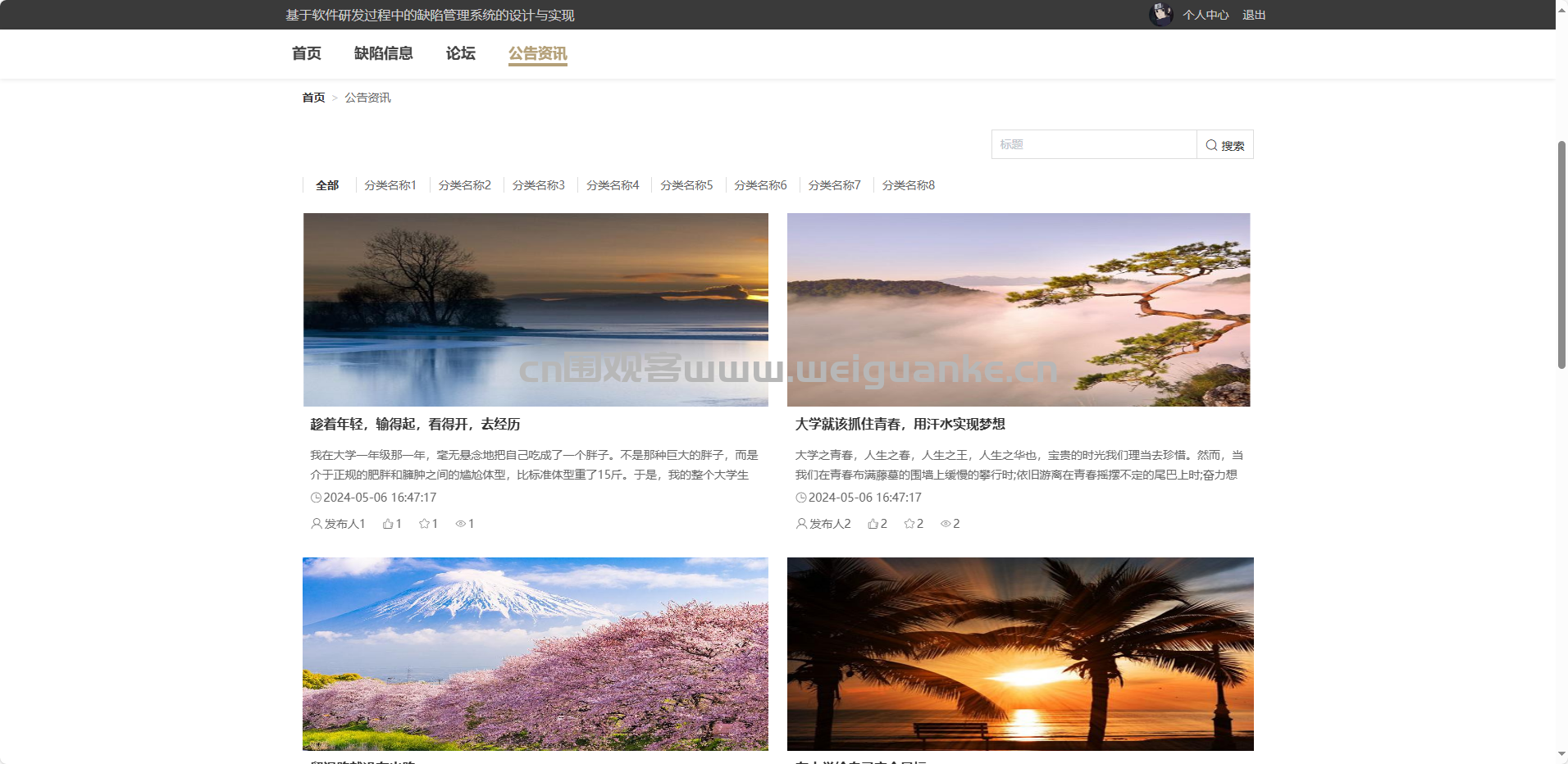Click the eye views icon on second article
Screen dimensions: 1568x764
(x=946, y=524)
